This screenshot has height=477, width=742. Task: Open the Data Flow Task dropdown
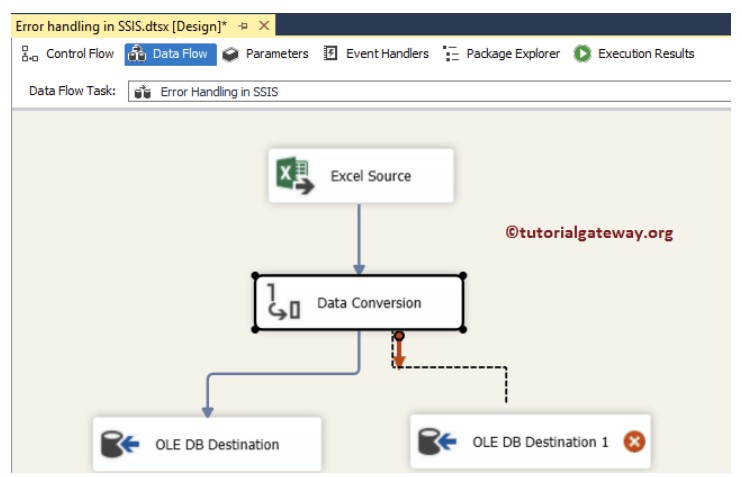pos(429,91)
